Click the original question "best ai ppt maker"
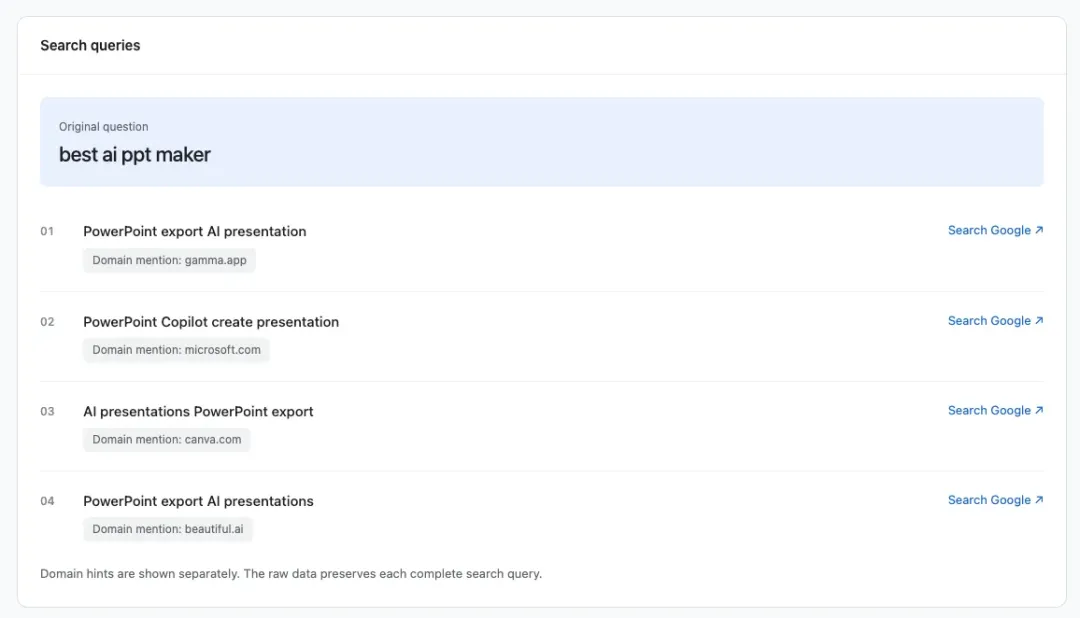This screenshot has height=618, width=1080. (135, 155)
